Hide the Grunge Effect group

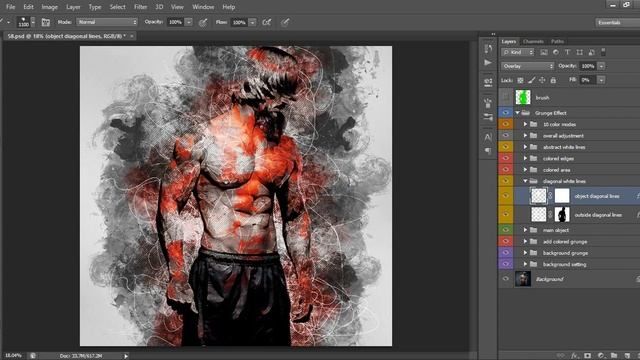[505, 113]
